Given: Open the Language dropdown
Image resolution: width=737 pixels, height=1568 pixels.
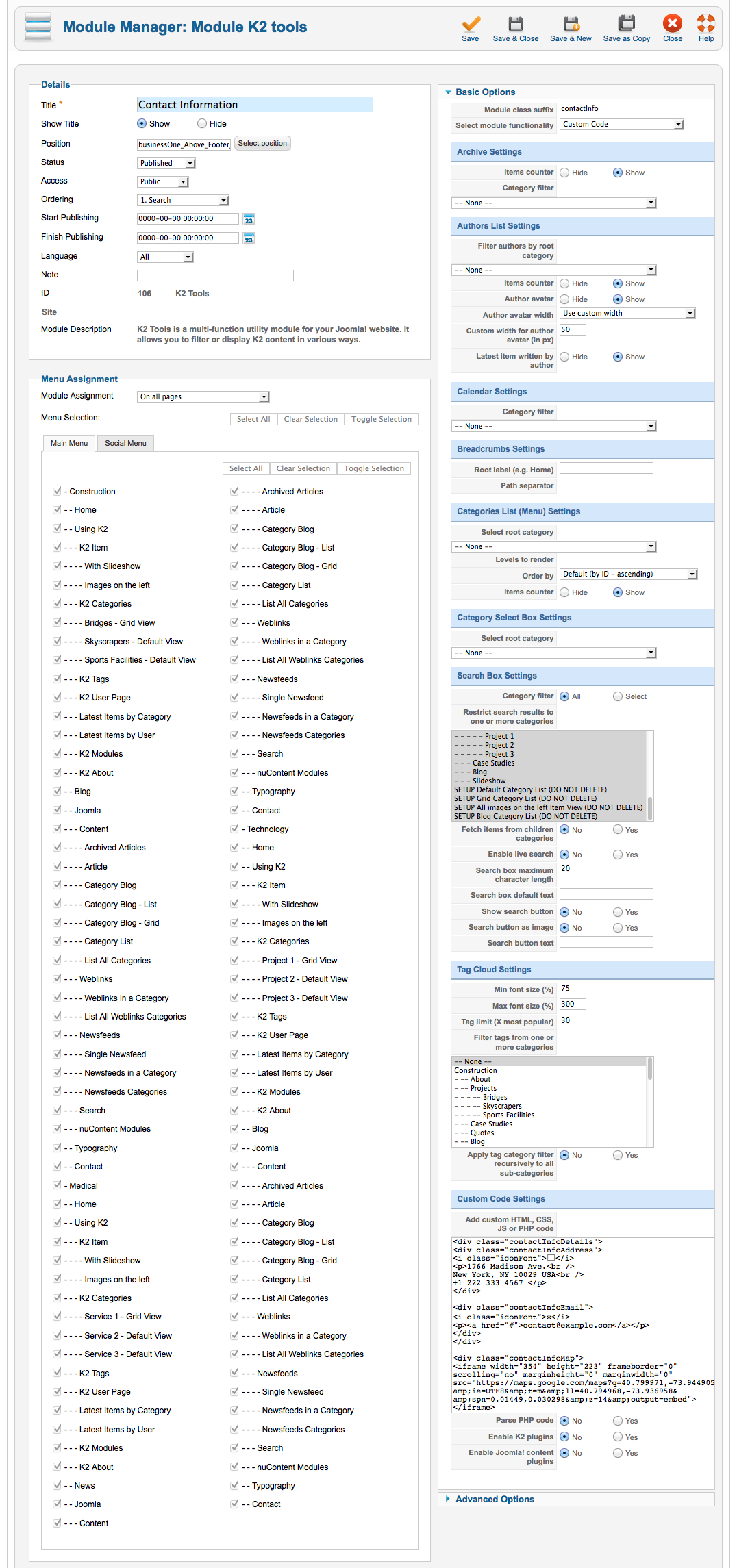Looking at the screenshot, I should coord(165,257).
